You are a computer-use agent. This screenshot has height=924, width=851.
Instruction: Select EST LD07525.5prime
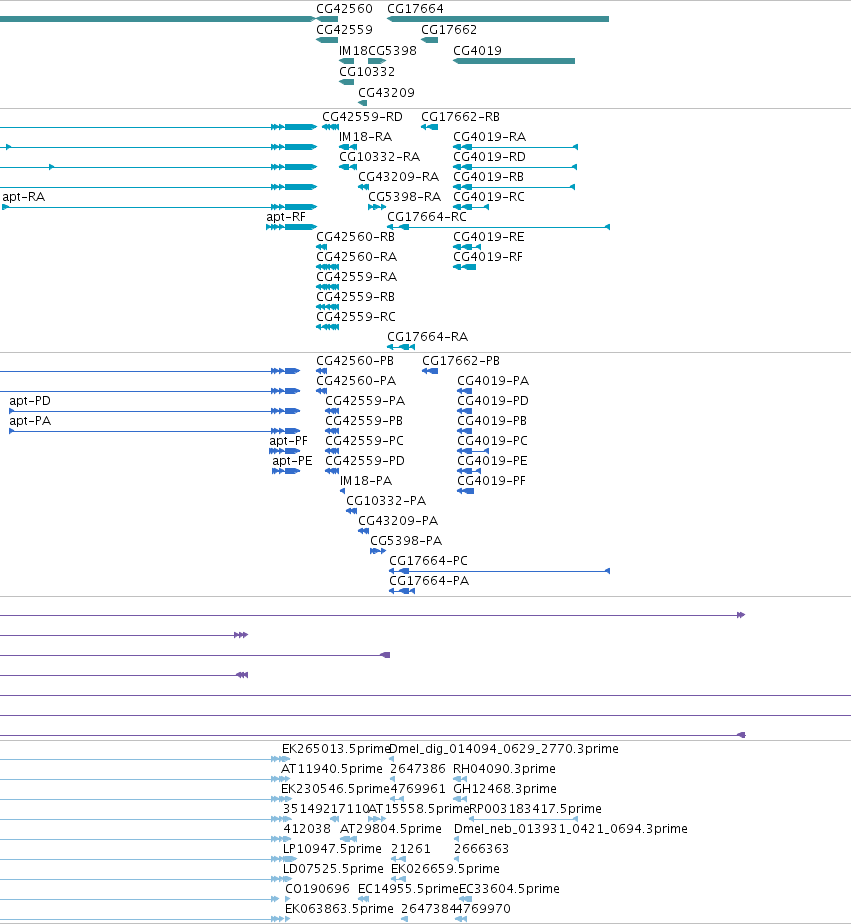click(333, 869)
